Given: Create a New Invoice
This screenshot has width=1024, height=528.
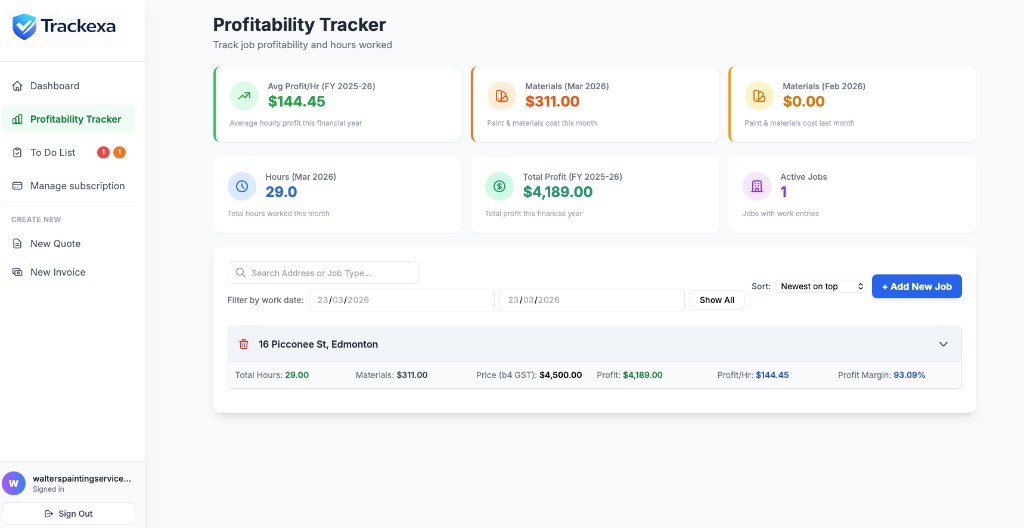Looking at the screenshot, I should [x=69, y=272].
